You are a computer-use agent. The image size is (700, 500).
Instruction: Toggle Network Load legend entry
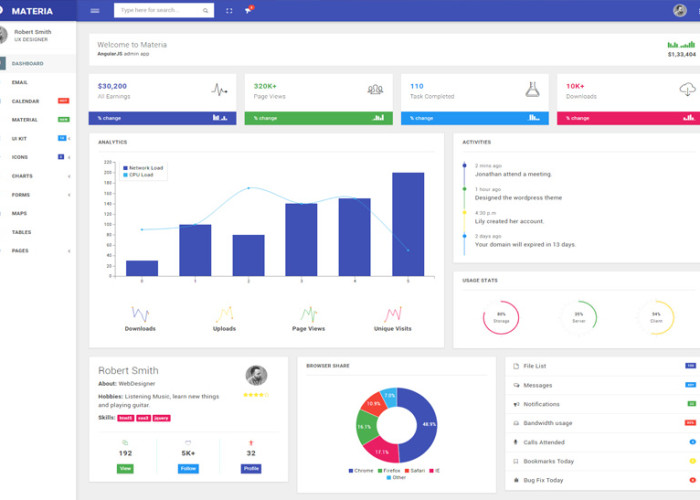click(x=143, y=168)
